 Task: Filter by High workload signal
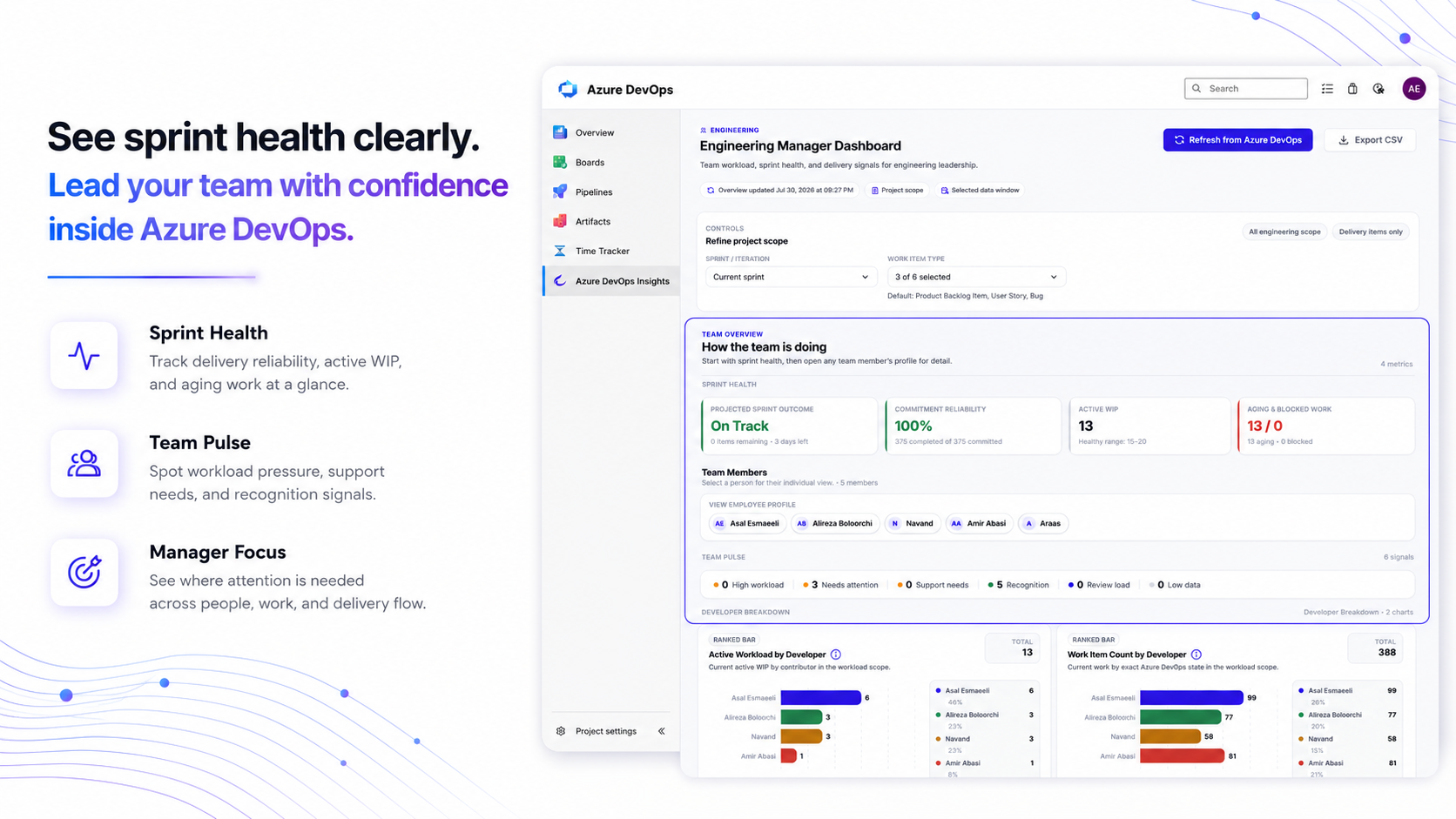748,585
